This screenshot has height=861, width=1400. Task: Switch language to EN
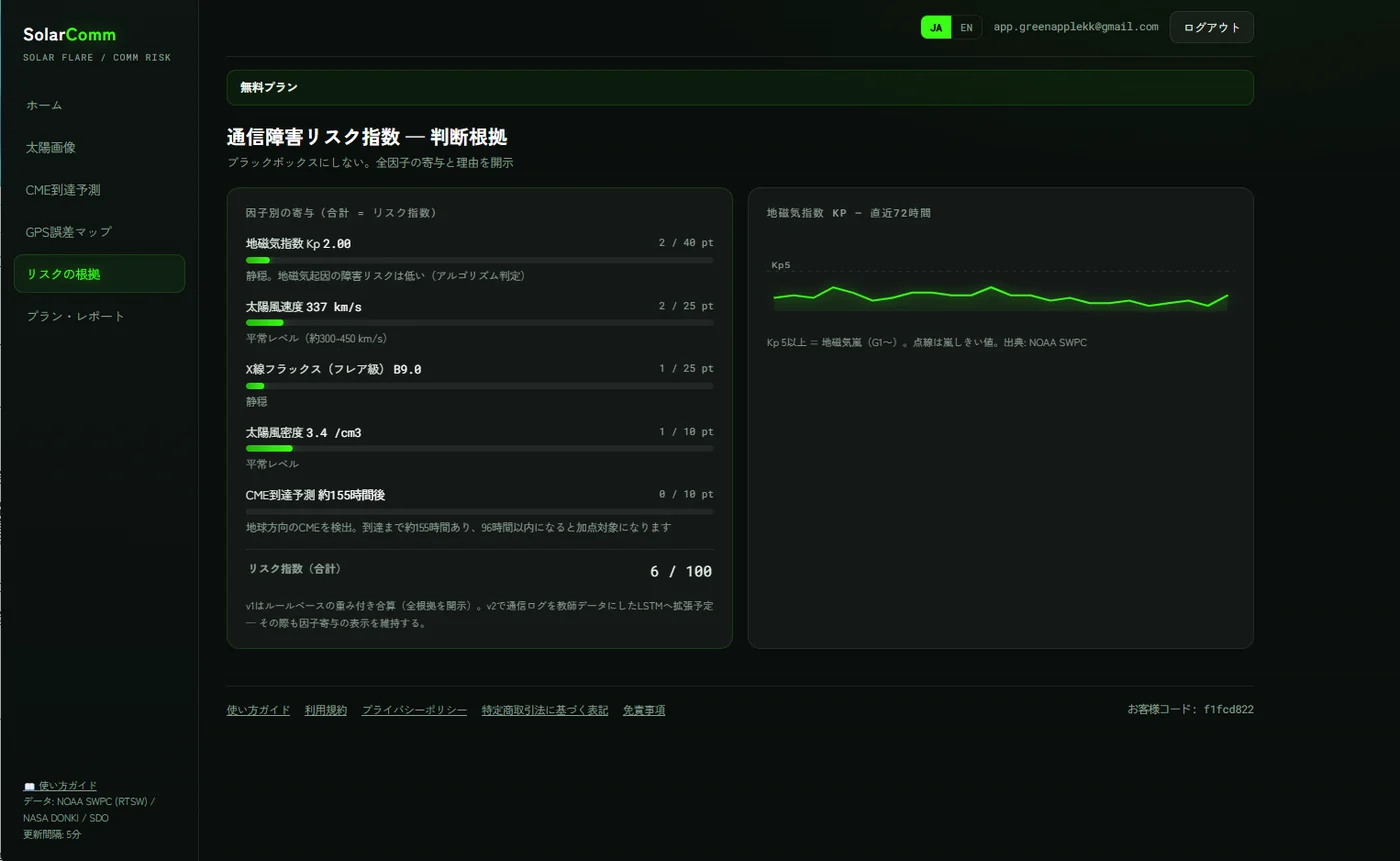[966, 27]
